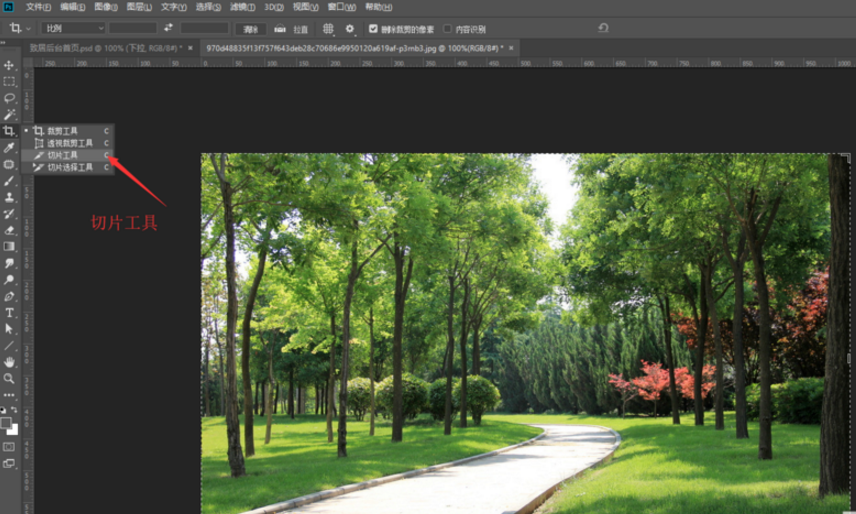Click the Eraser tool
Viewport: 856px width, 514px height.
click(9, 230)
